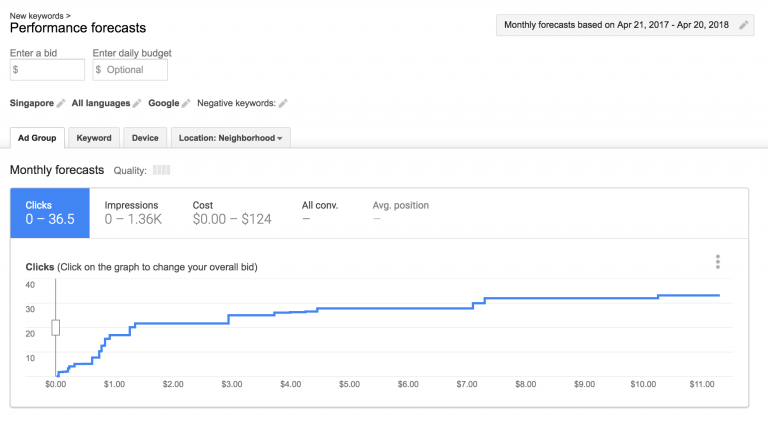Click the bid slider handle on graph
The width and height of the screenshot is (768, 421).
point(56,327)
